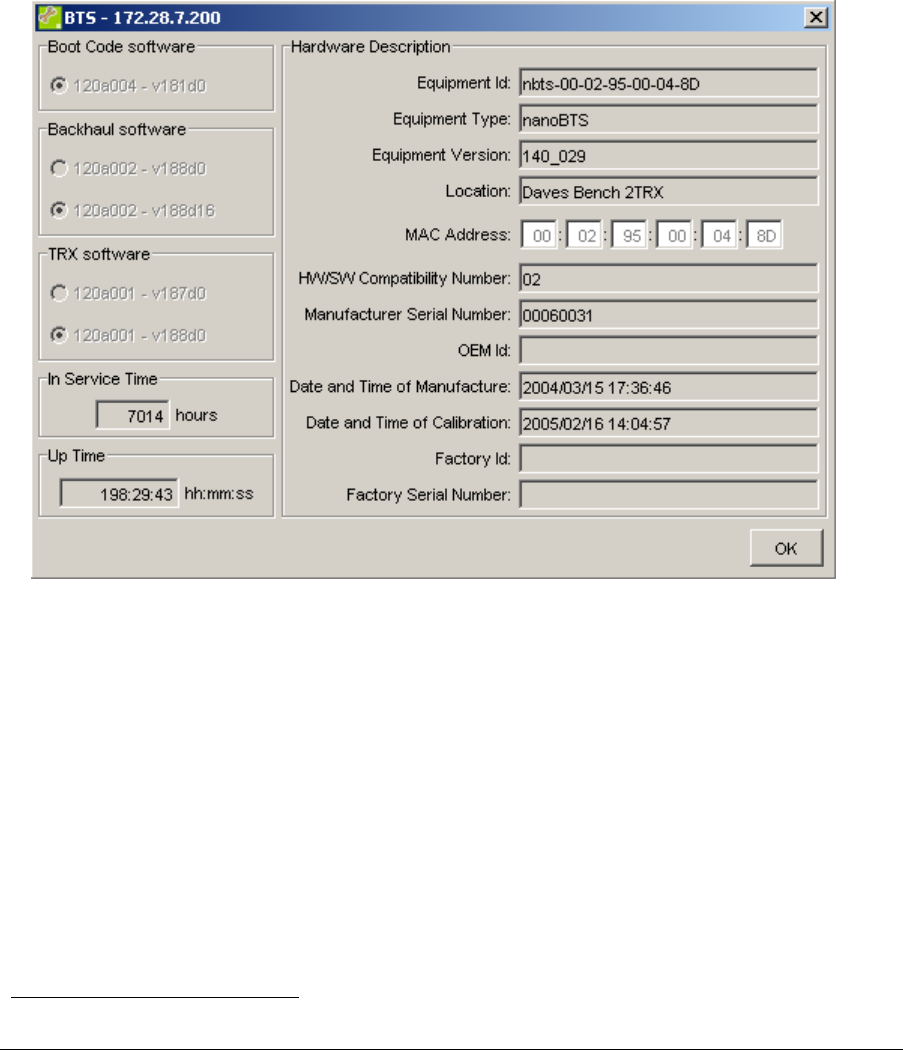Screen dimensions: 903x1050
Task: Click the Equipment Type field
Action: [x=669, y=120]
